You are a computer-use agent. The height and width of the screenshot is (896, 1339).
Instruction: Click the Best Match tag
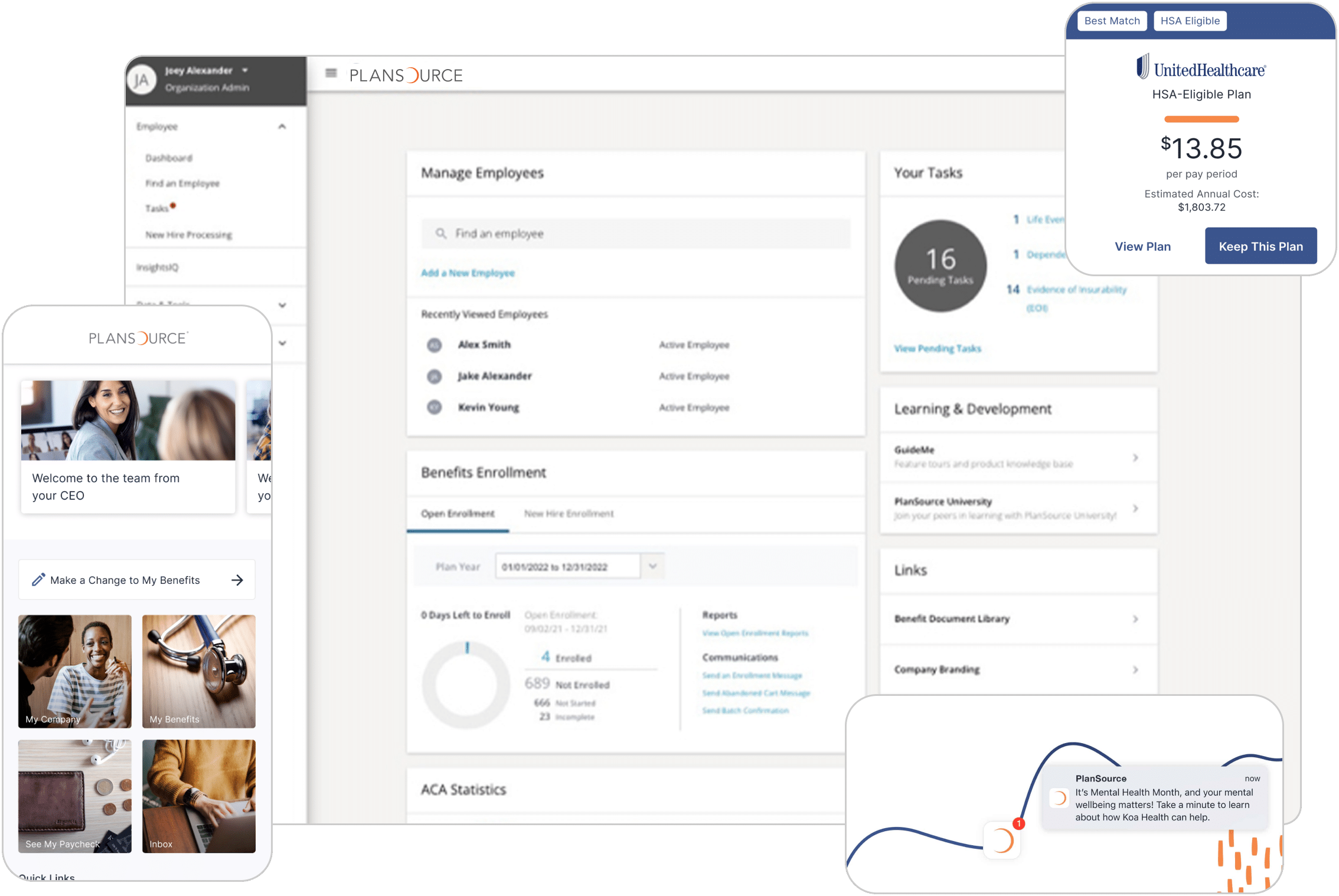click(1112, 21)
